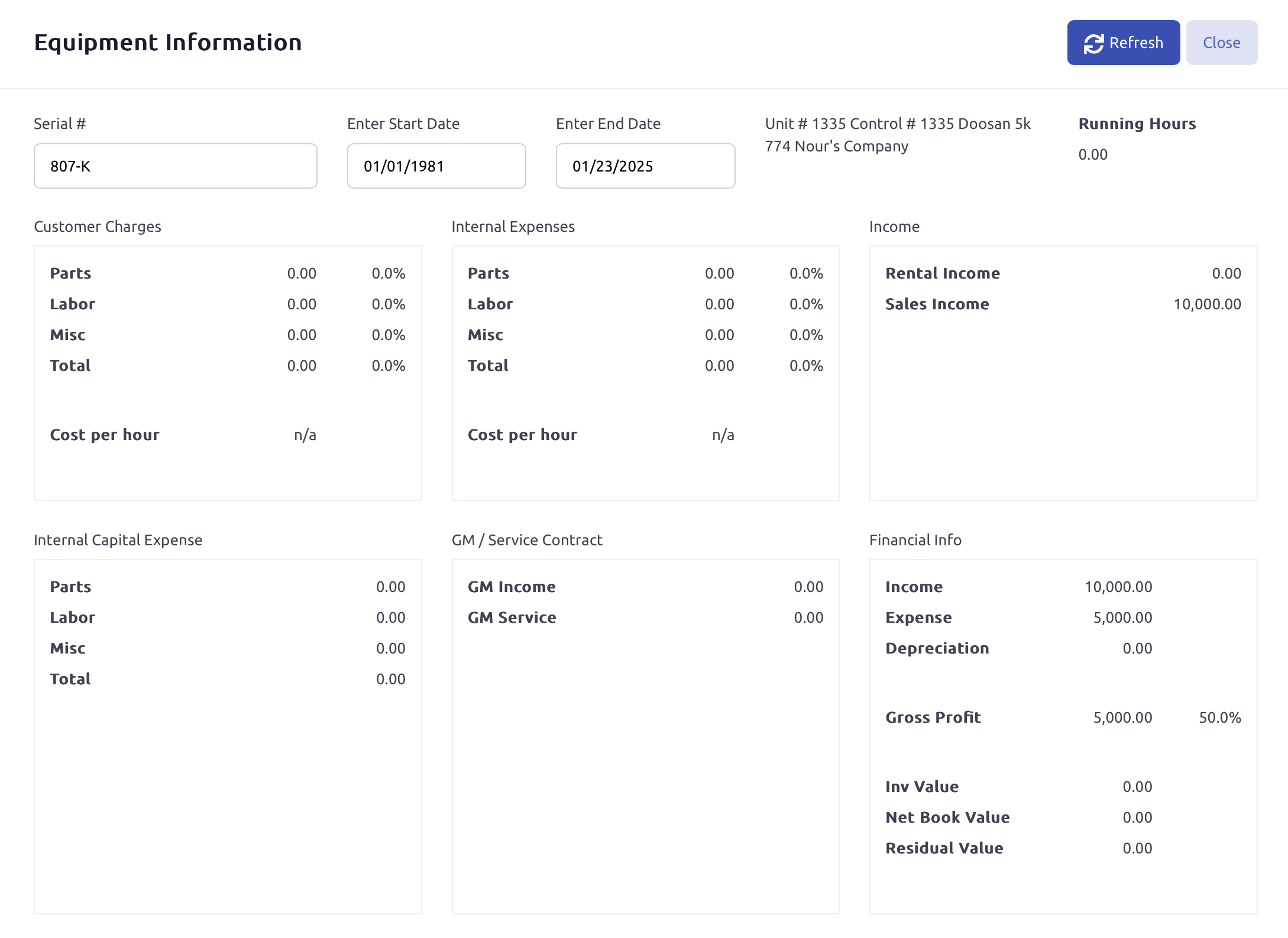The width and height of the screenshot is (1288, 938).
Task: Click Customer Charges Cost per hour
Action: pyautogui.click(x=105, y=435)
